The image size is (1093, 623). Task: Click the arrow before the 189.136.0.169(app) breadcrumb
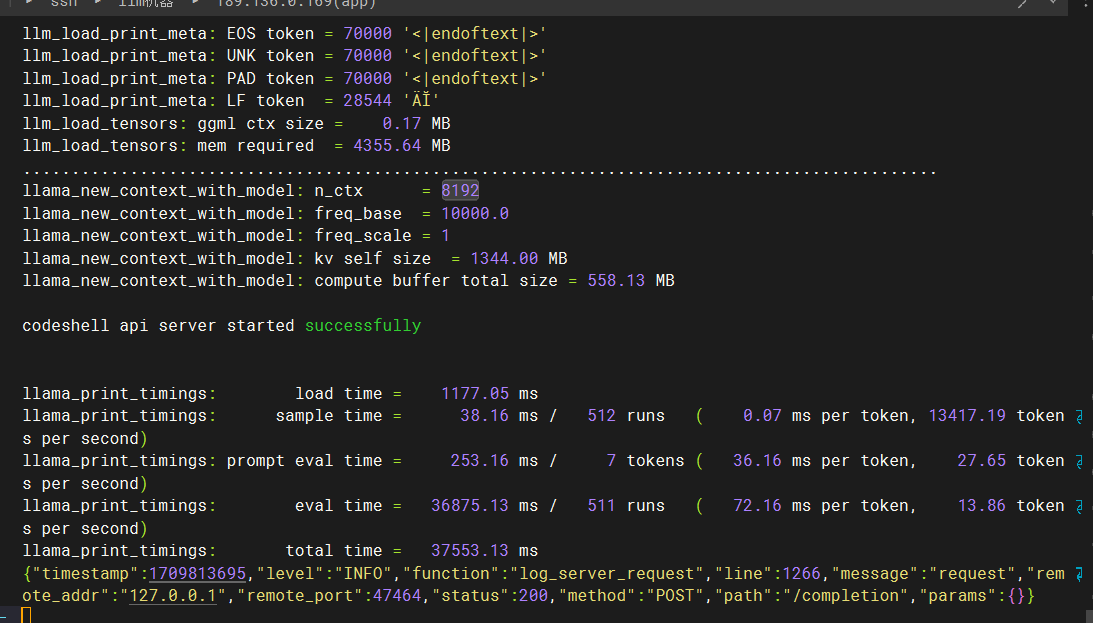(x=195, y=2)
